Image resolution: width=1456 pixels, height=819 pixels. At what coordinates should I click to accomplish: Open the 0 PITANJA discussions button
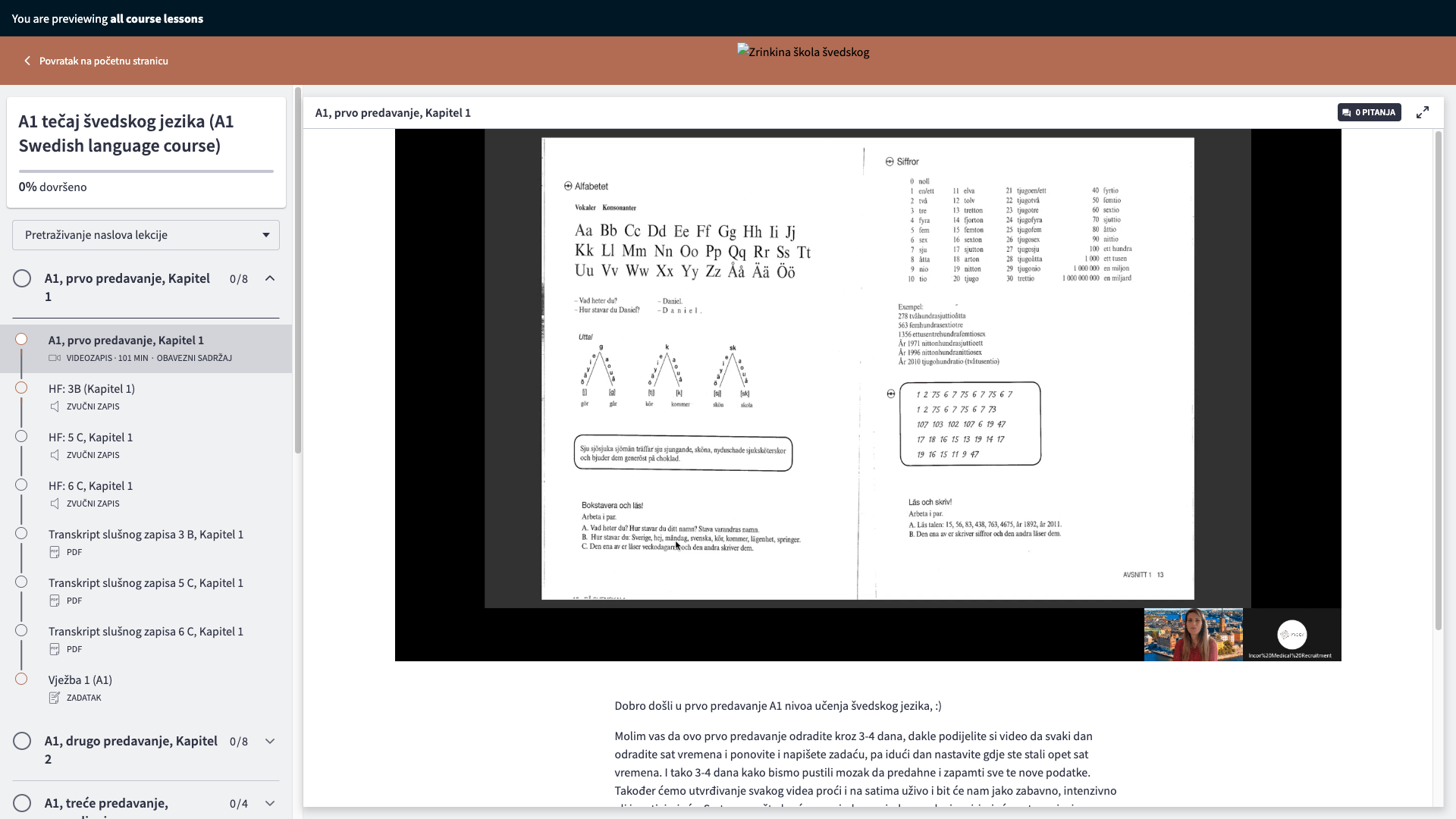click(x=1369, y=112)
